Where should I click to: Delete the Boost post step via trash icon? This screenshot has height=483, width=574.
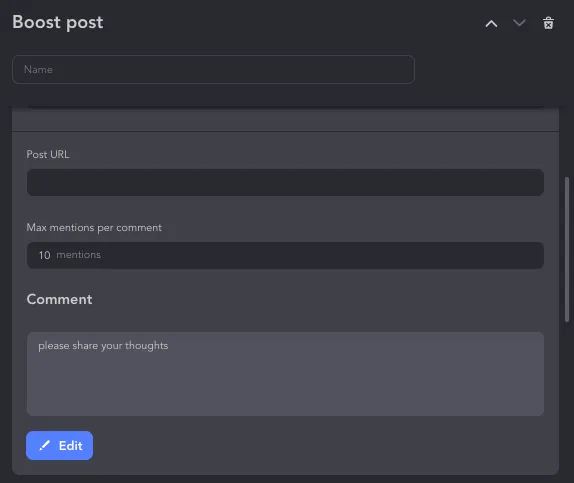(x=548, y=23)
